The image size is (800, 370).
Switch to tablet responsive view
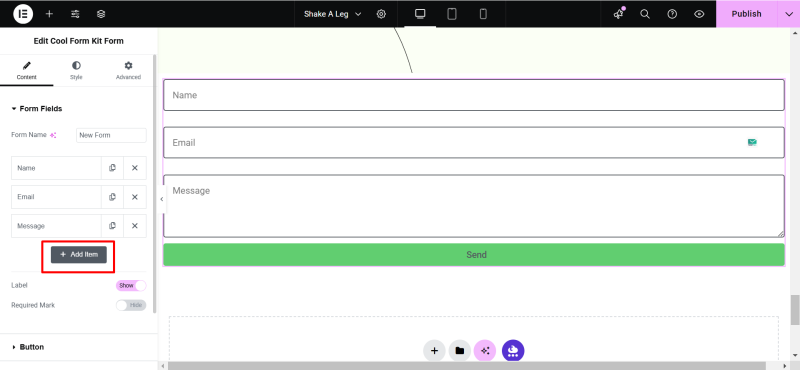452,14
